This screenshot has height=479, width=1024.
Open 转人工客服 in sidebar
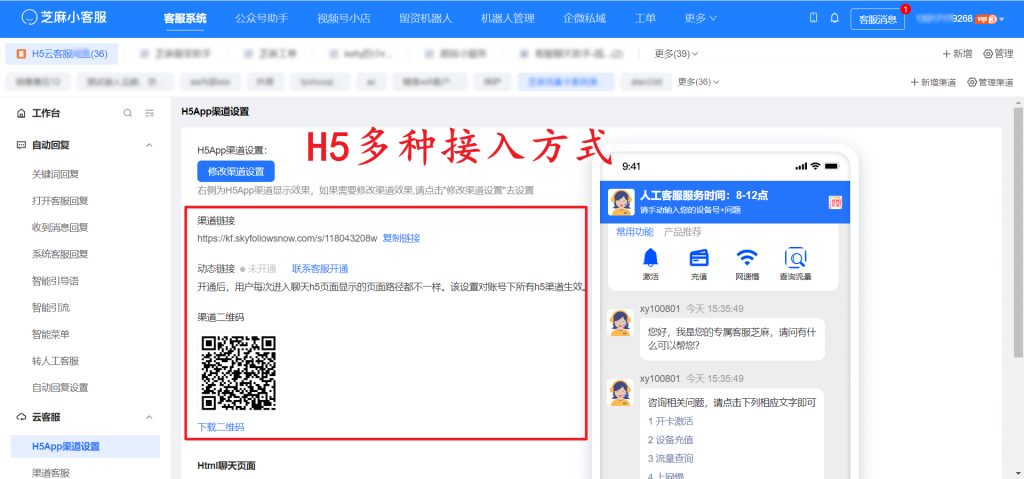click(x=56, y=361)
